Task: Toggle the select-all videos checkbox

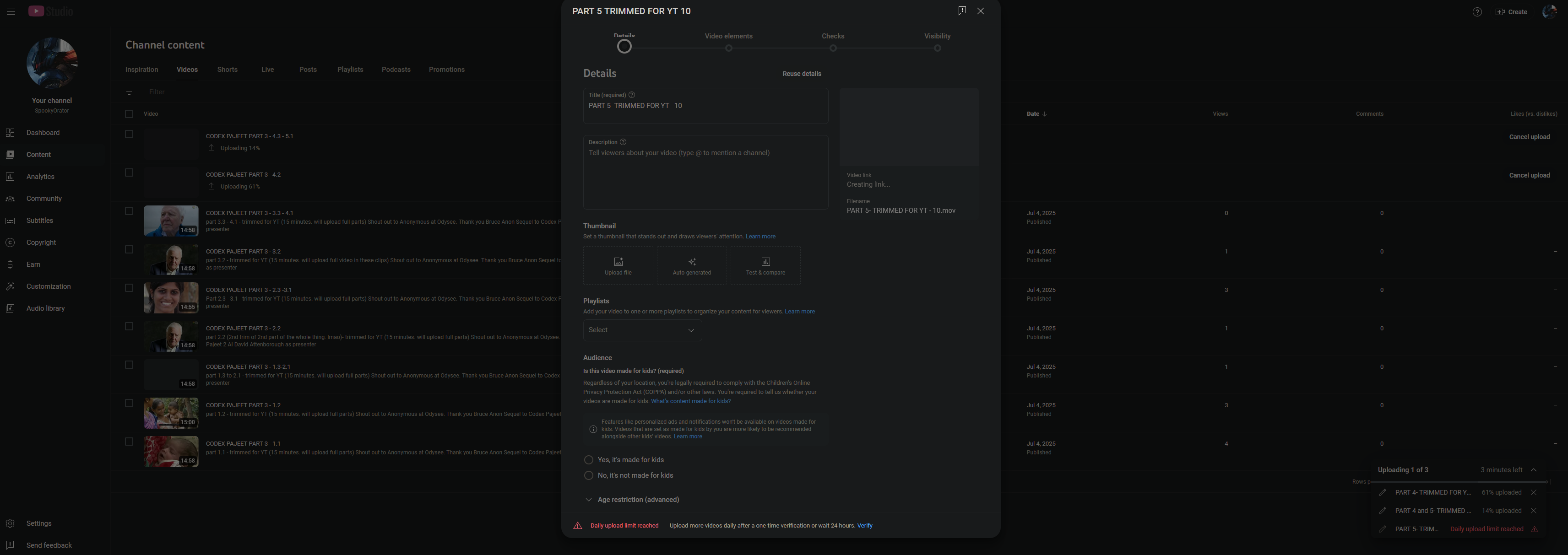Action: (x=129, y=114)
